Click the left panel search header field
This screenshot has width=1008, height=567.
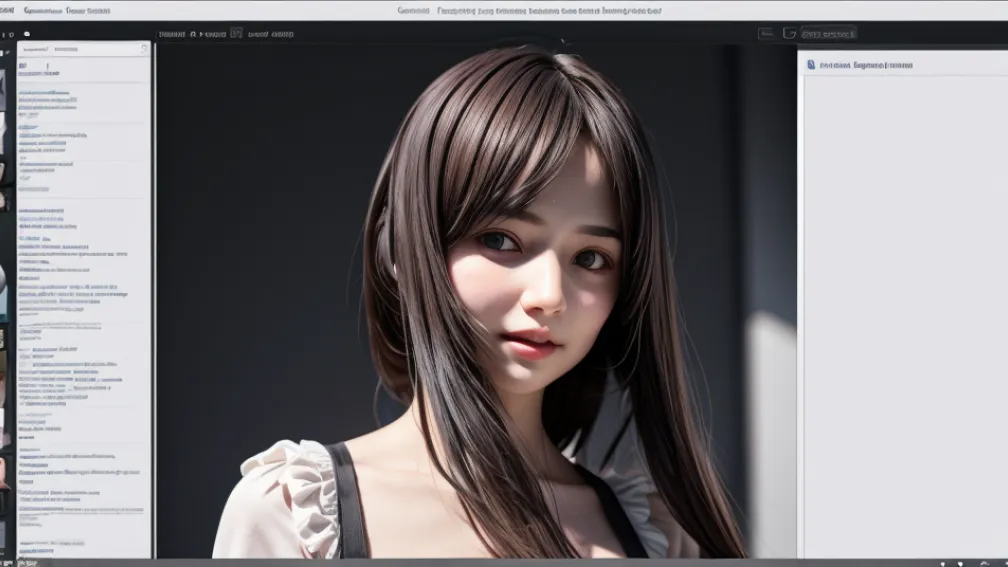tap(84, 49)
